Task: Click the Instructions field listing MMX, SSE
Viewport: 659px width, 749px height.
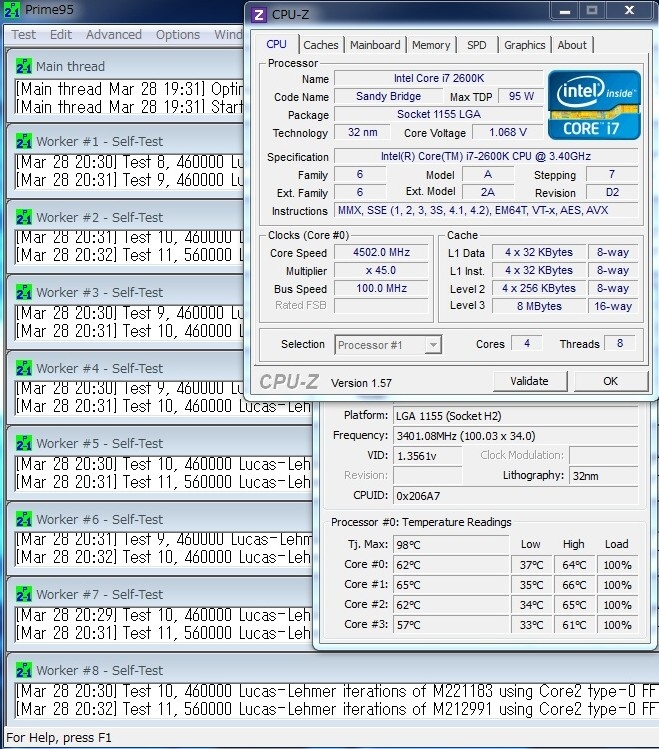Action: coord(486,210)
